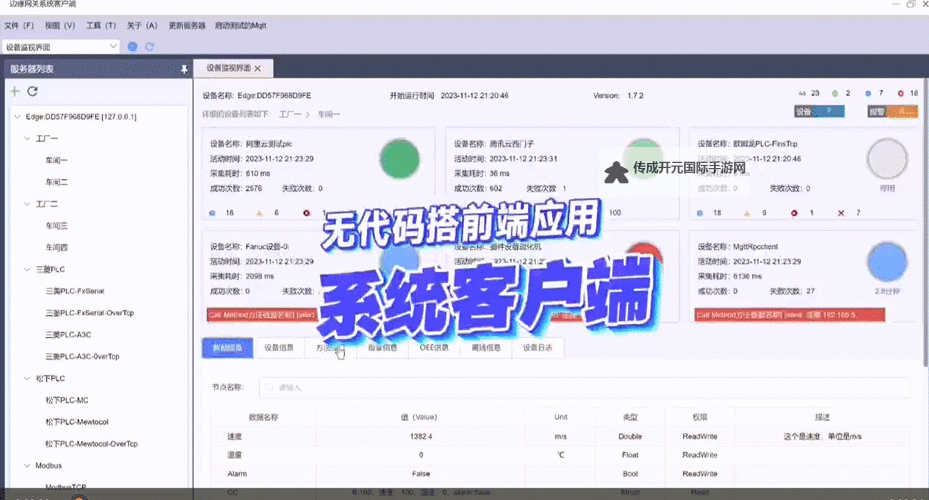Pin the 服务器列表 panel

pos(184,69)
